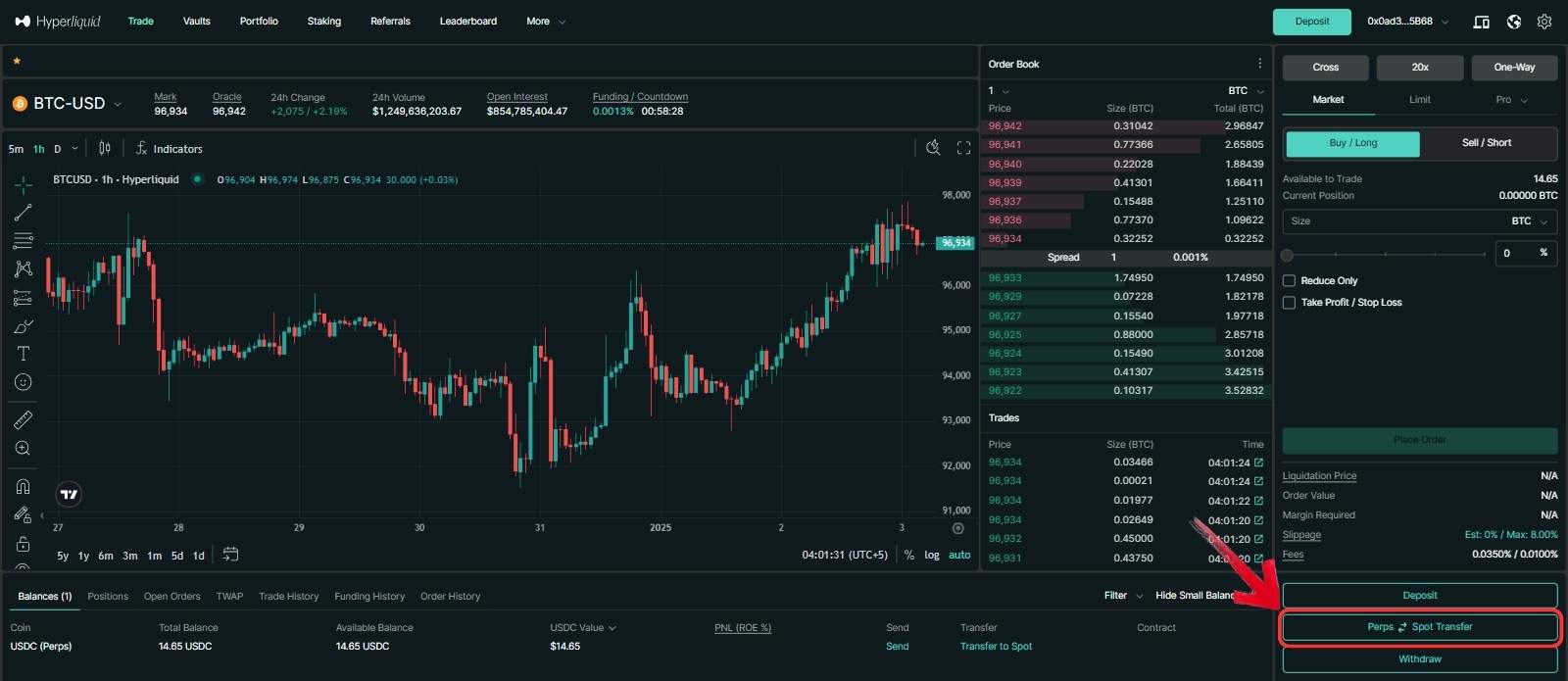Open the Leaderboard page
The image size is (1568, 681).
468,21
